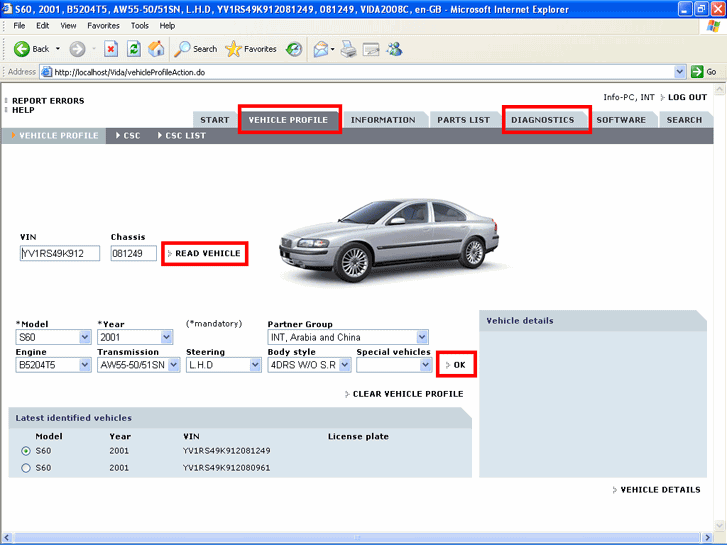
Task: Click the browser Back arrow icon
Action: pos(22,48)
